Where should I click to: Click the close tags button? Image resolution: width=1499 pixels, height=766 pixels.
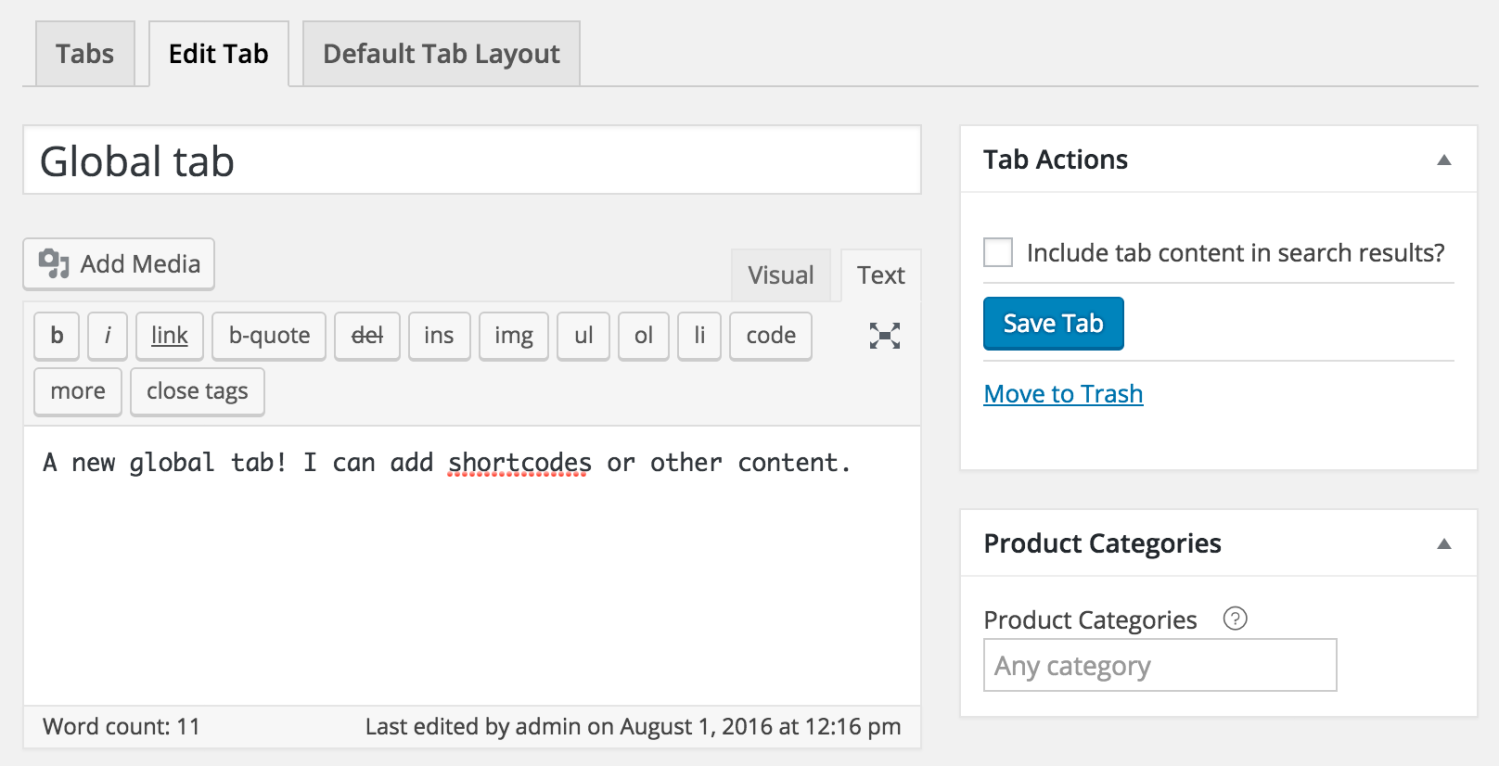coord(197,391)
